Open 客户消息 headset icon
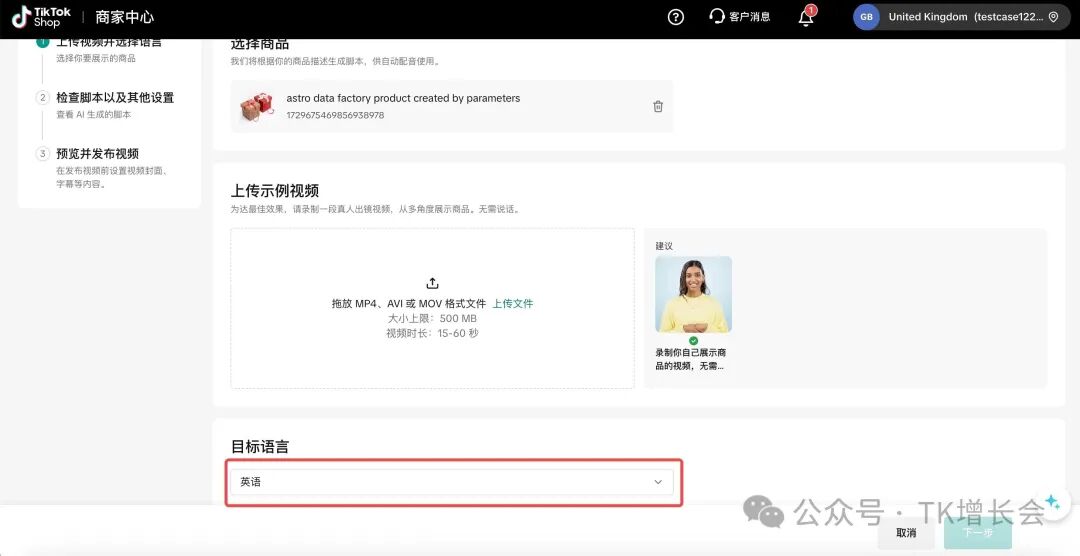 tap(717, 17)
